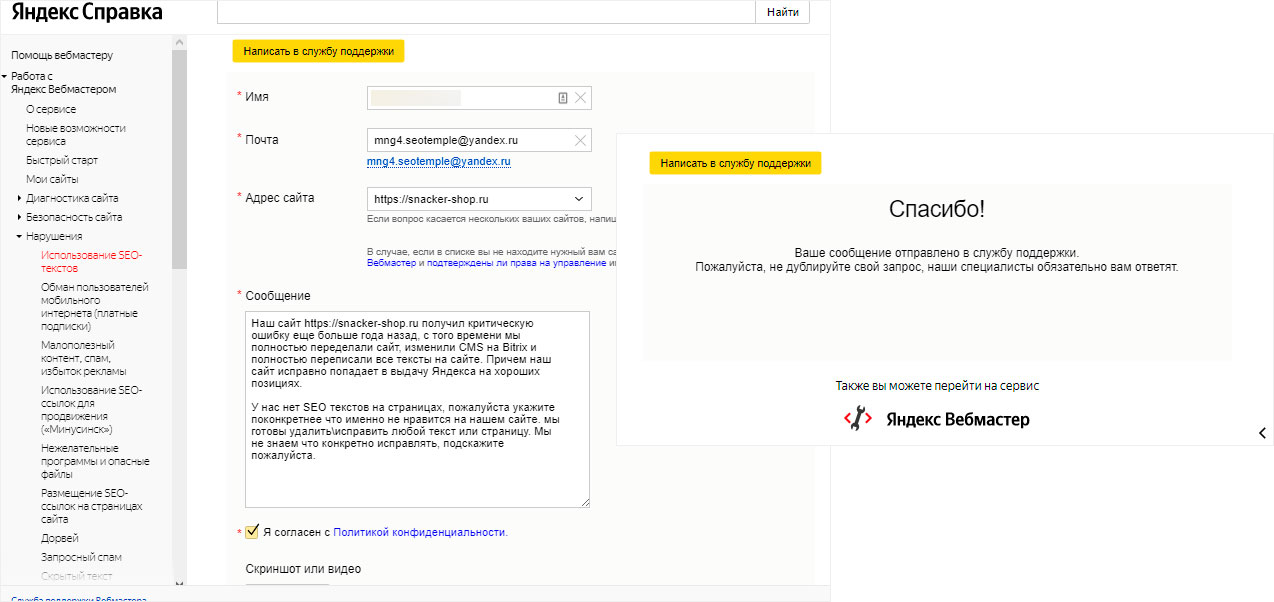Collapse Работа с Яндекс Вебмастером section
1274x602 pixels.
5,76
